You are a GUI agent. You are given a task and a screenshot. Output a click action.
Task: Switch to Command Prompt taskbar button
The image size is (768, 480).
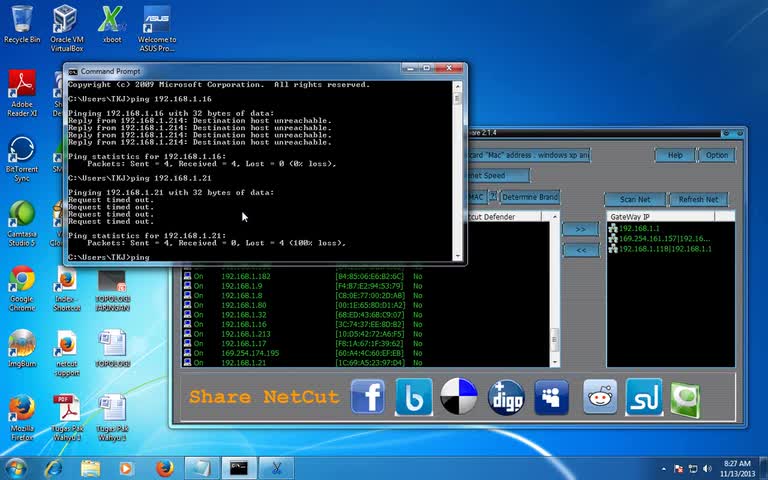pyautogui.click(x=239, y=468)
